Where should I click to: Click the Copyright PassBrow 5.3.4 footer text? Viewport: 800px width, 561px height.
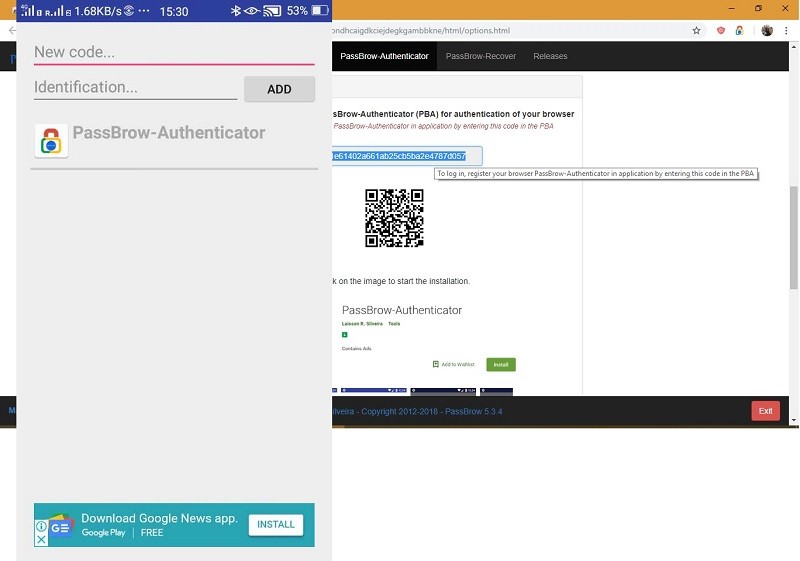(417, 412)
